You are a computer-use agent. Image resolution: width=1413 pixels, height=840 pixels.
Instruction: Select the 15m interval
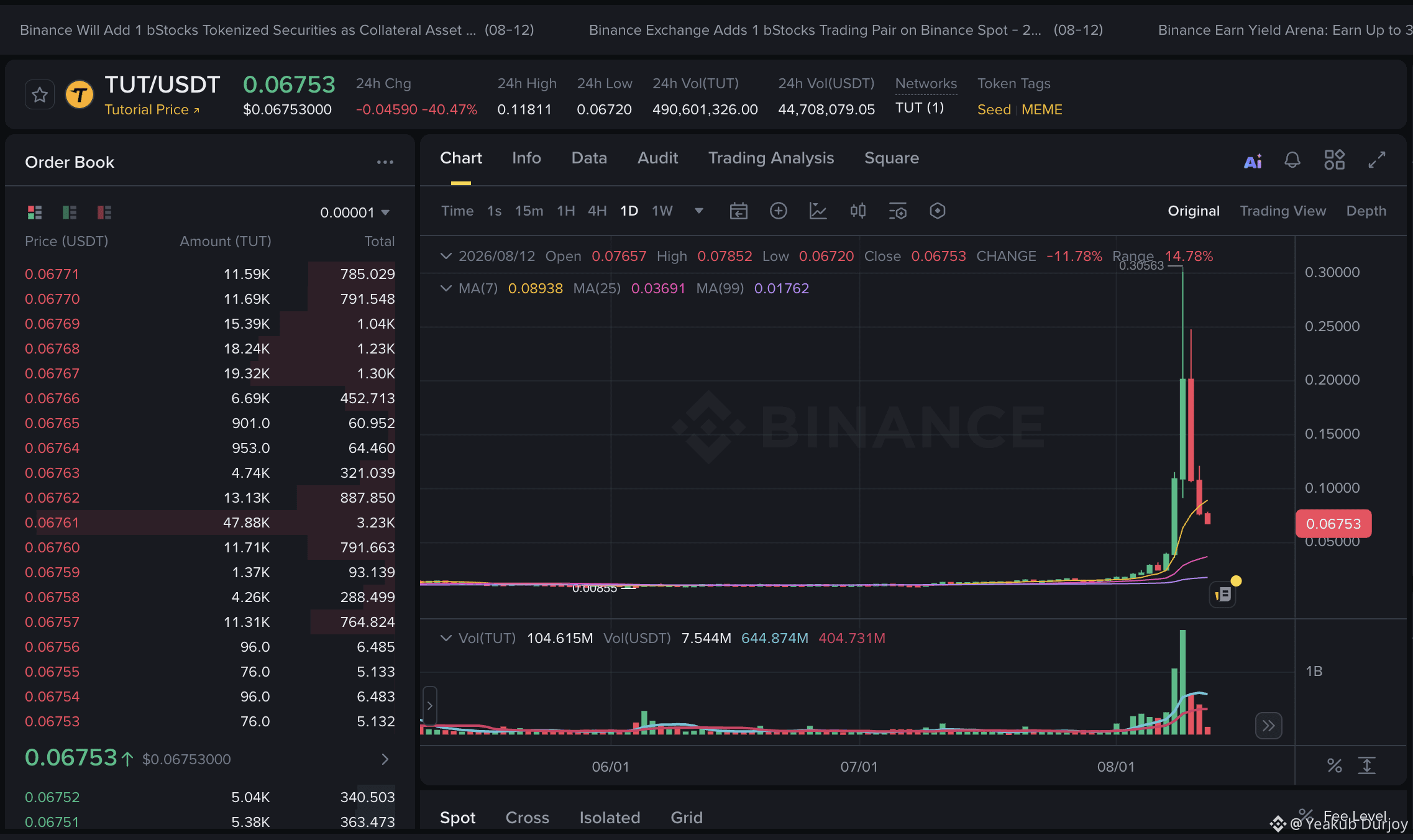pos(529,211)
